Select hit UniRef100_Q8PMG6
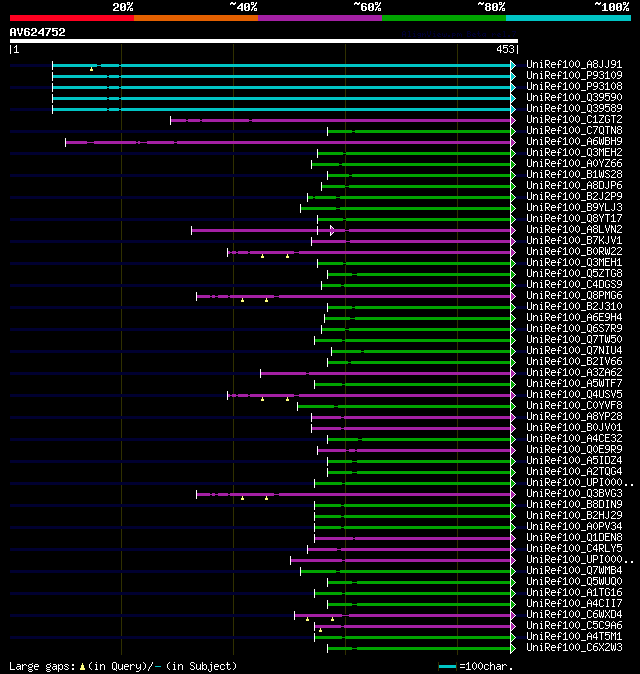 coord(574,296)
